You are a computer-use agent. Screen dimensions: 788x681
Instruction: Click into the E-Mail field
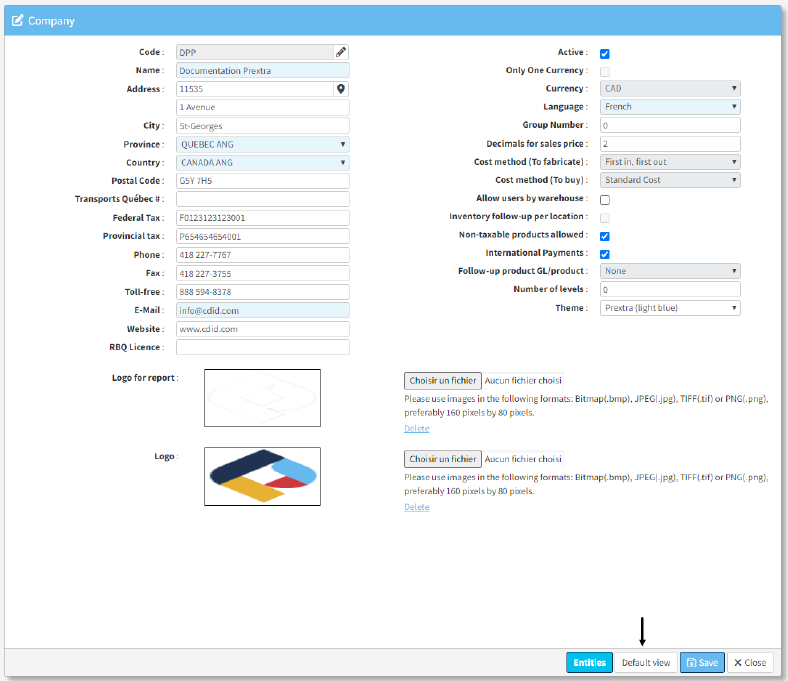262,310
